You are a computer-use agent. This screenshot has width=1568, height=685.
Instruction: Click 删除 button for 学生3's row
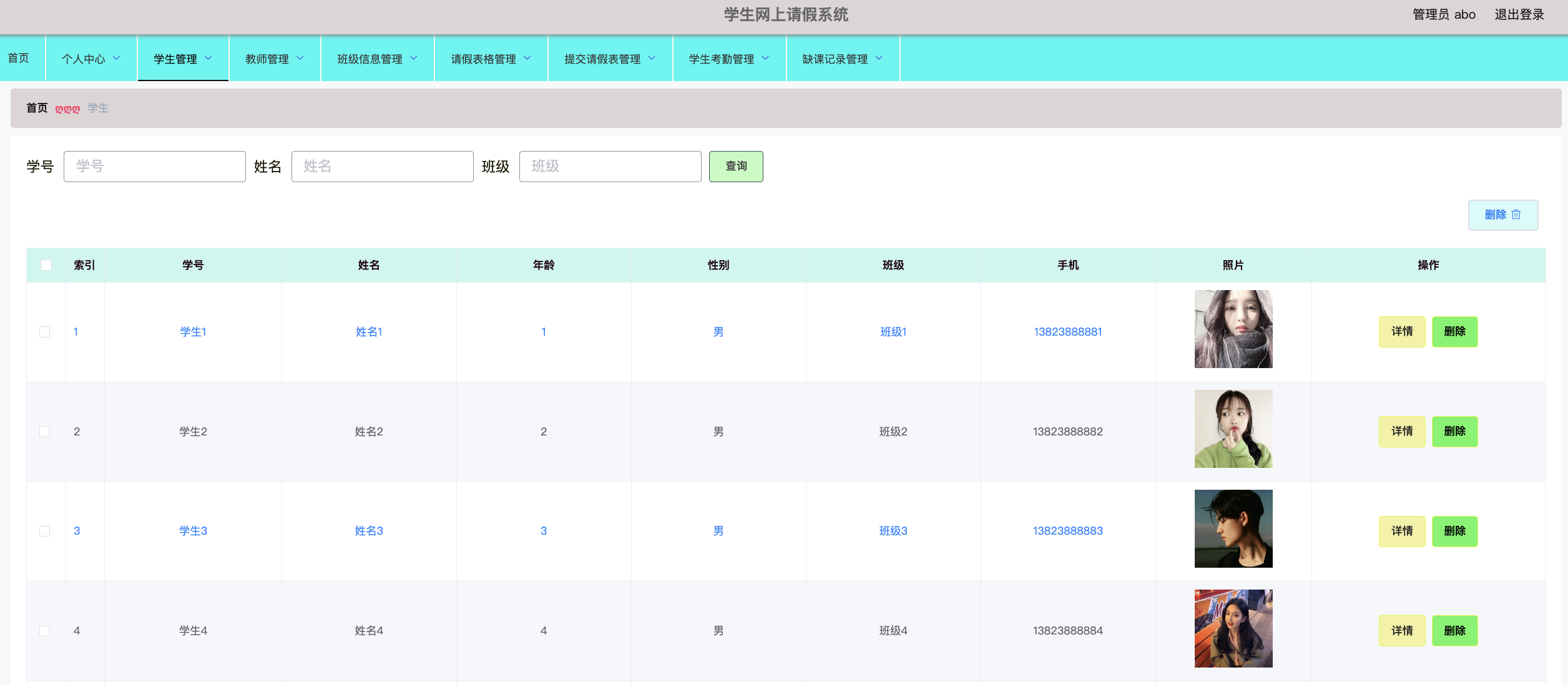point(1455,531)
